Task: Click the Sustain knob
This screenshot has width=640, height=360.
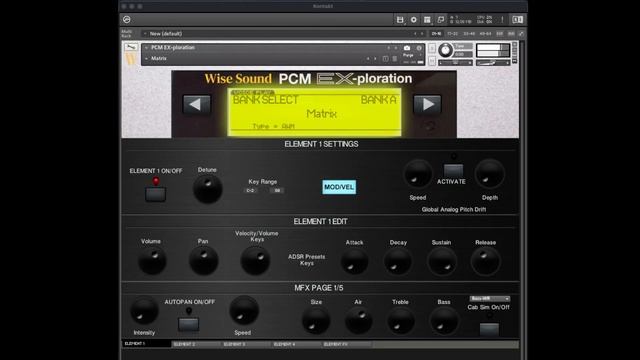Action: pyautogui.click(x=442, y=261)
